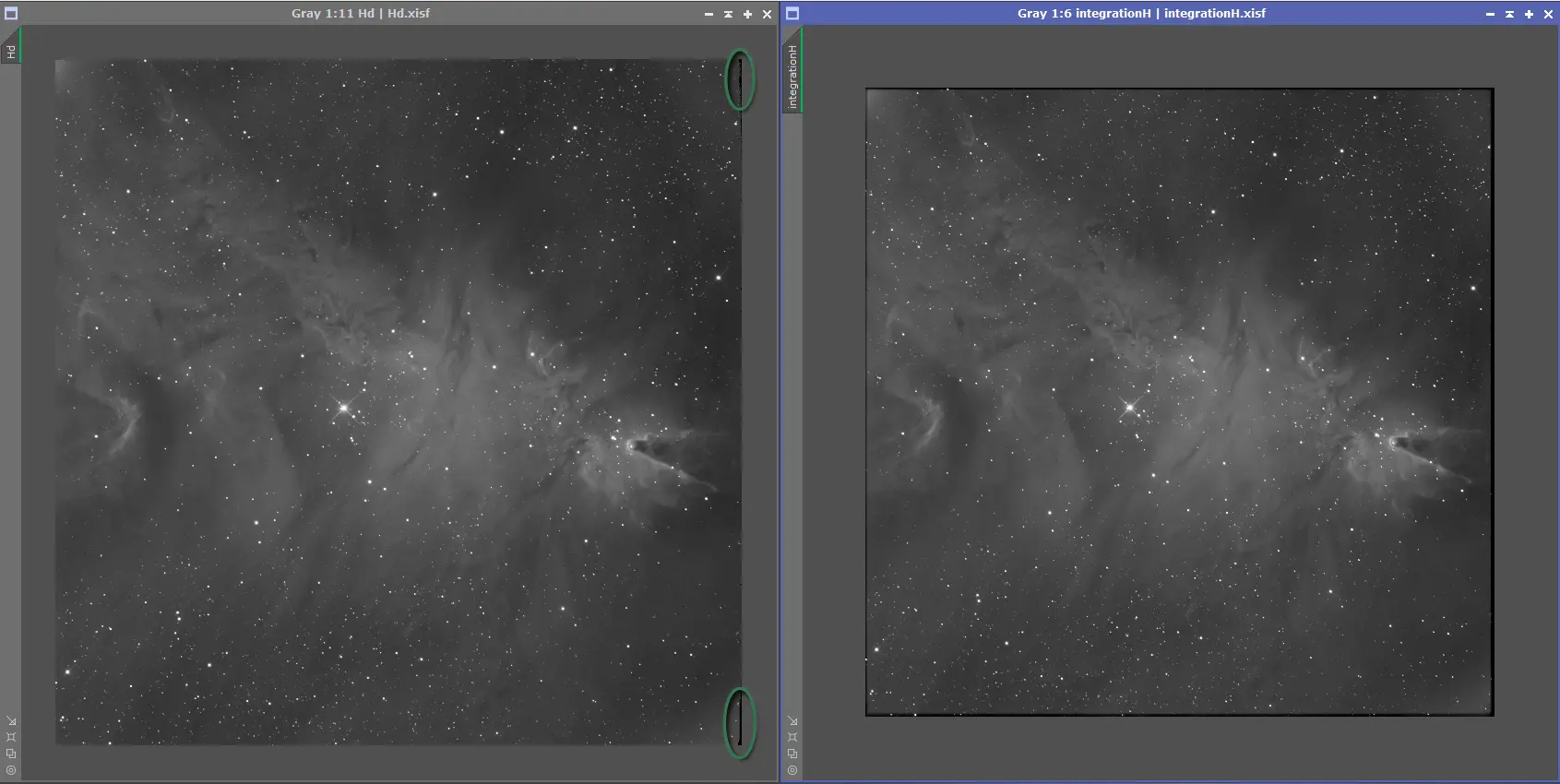Viewport: 1560px width, 784px height.
Task: Iconize the Hd.xisf window with the minus button
Action: click(x=709, y=14)
